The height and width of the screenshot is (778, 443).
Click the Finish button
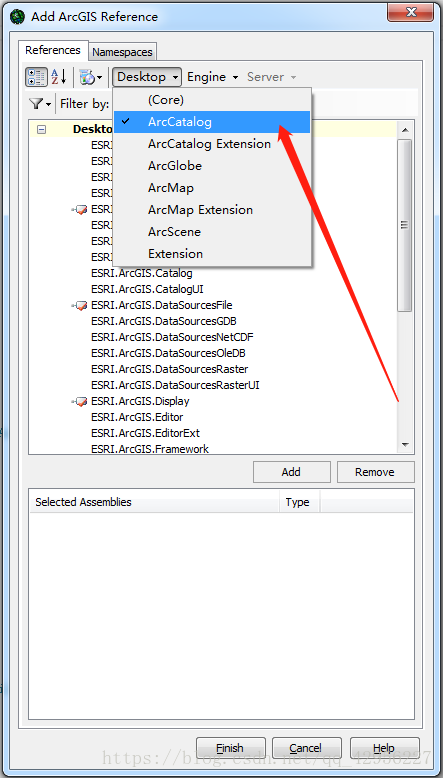coord(231,748)
